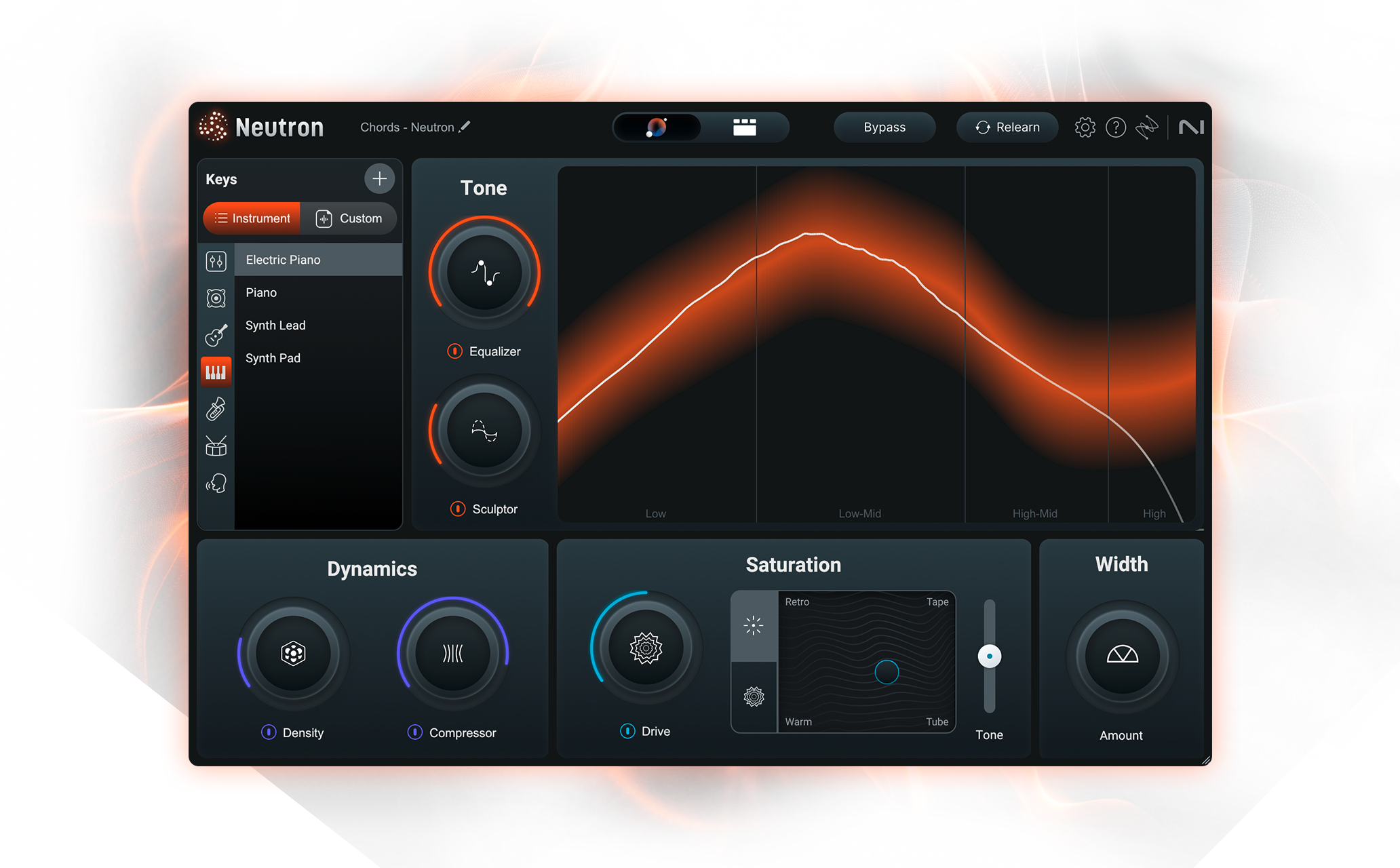Switch to the Assistant view orb icon
Screen dimensions: 1400x868
657,127
